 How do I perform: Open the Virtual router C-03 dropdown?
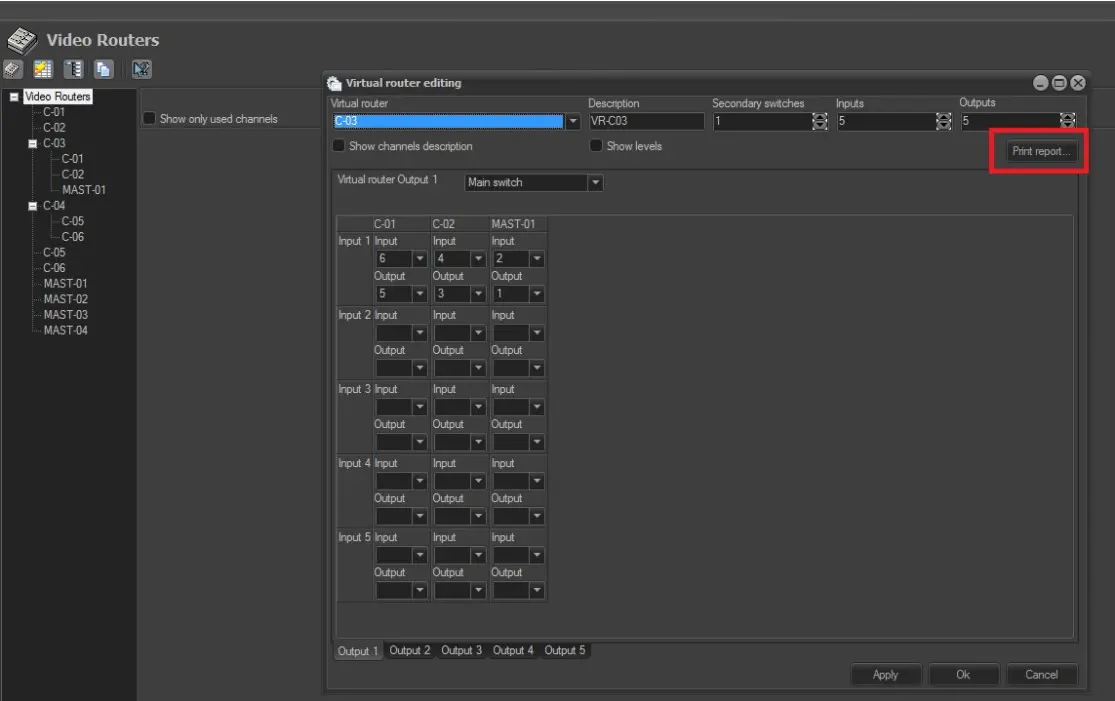[573, 122]
